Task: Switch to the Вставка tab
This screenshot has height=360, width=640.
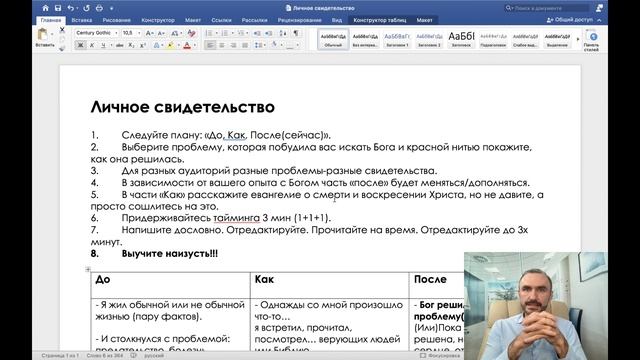Action: [x=82, y=20]
